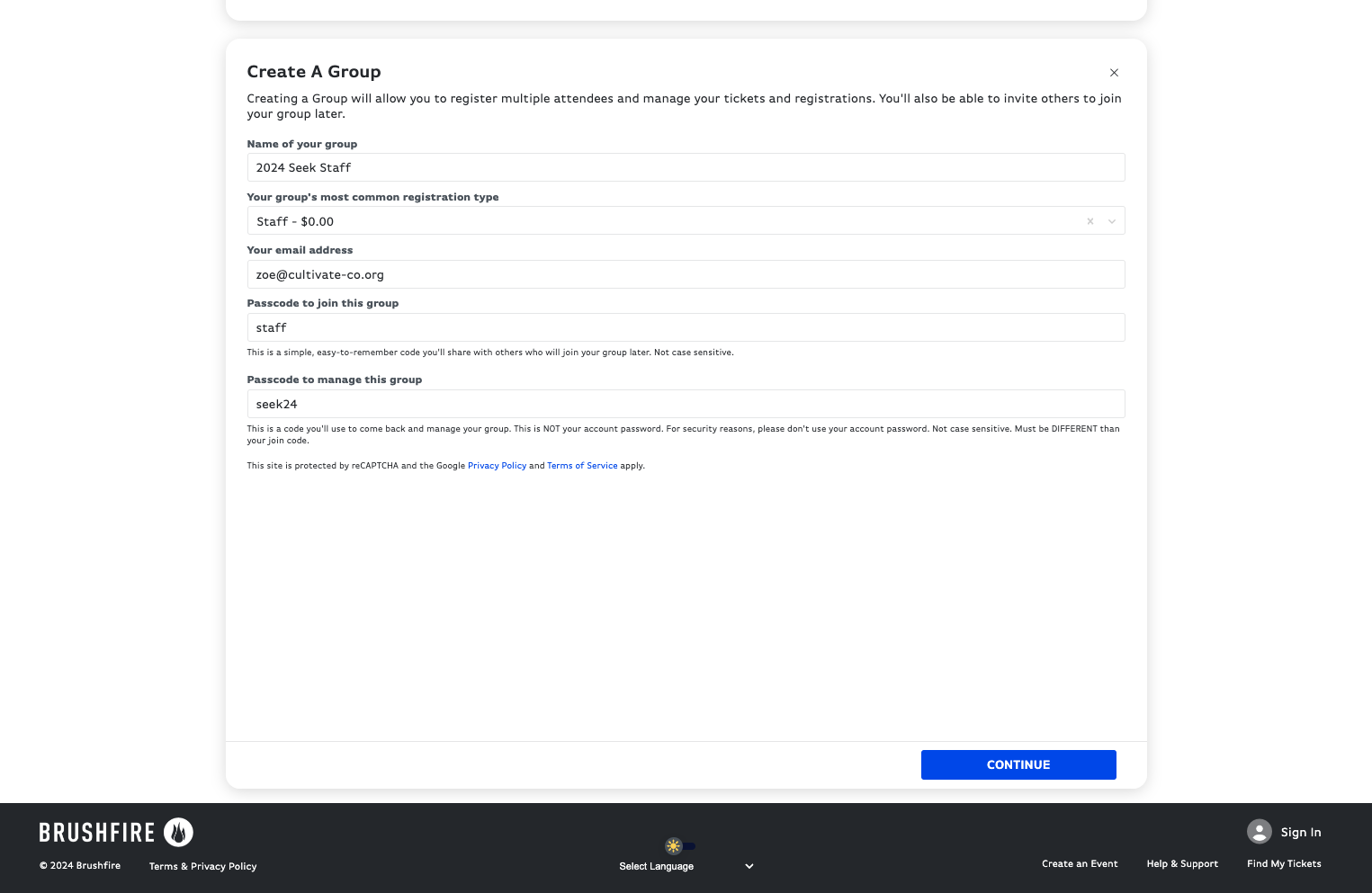Viewport: 1372px width, 893px height.
Task: Open the Staff - $0.00 registration type selector
Action: (686, 221)
